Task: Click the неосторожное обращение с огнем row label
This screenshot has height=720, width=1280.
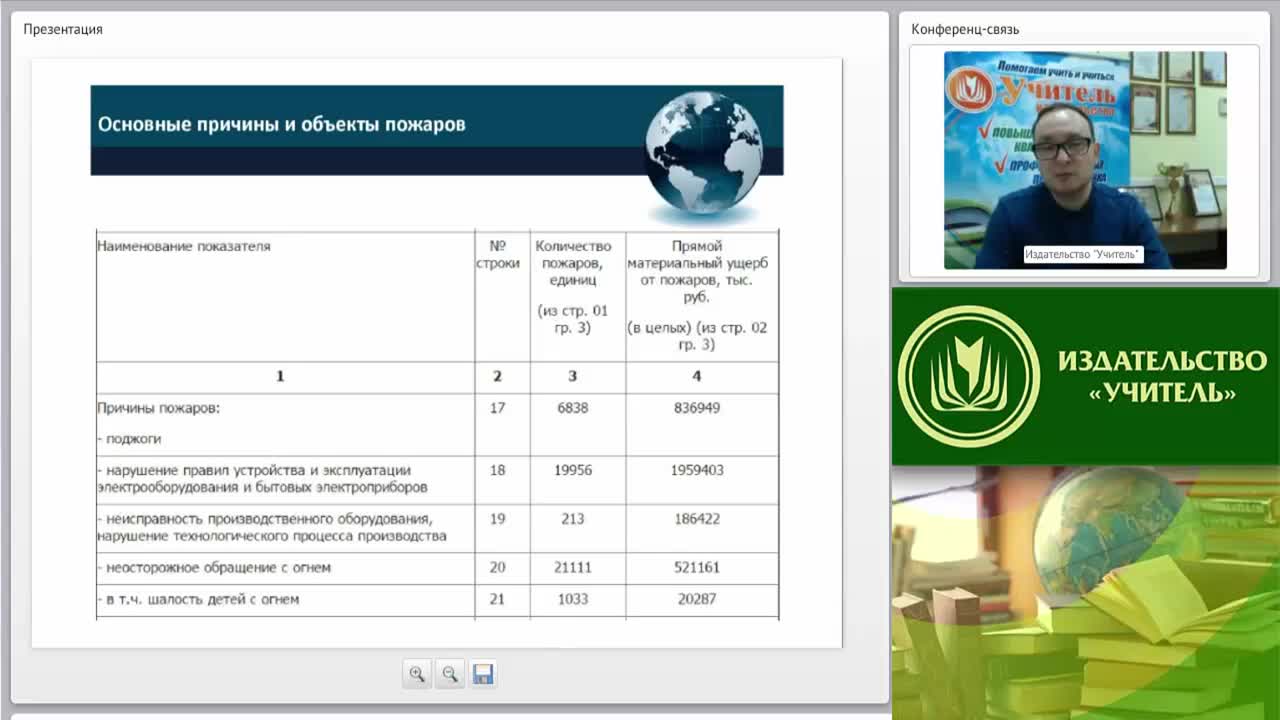Action: (x=214, y=568)
